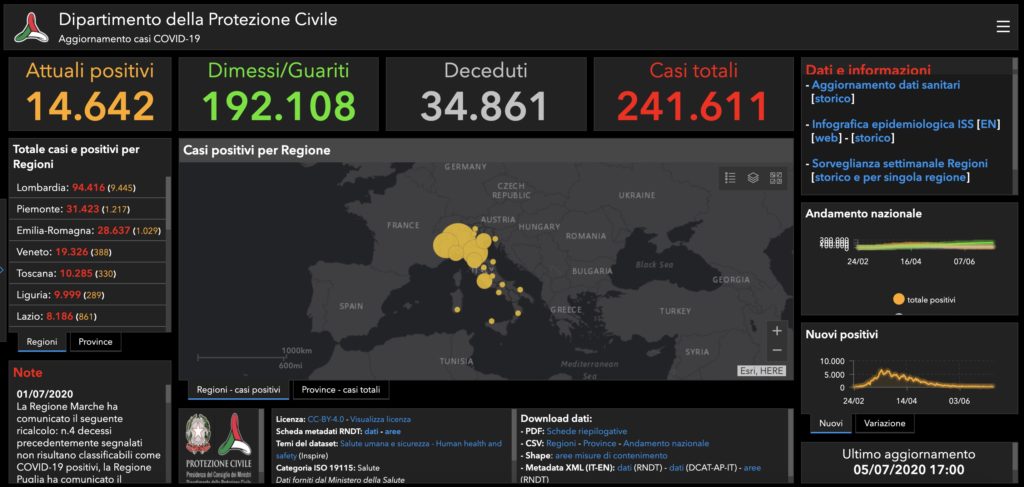Zoom in on the map with plus
Viewport: 1024px width, 487px height.
777,330
